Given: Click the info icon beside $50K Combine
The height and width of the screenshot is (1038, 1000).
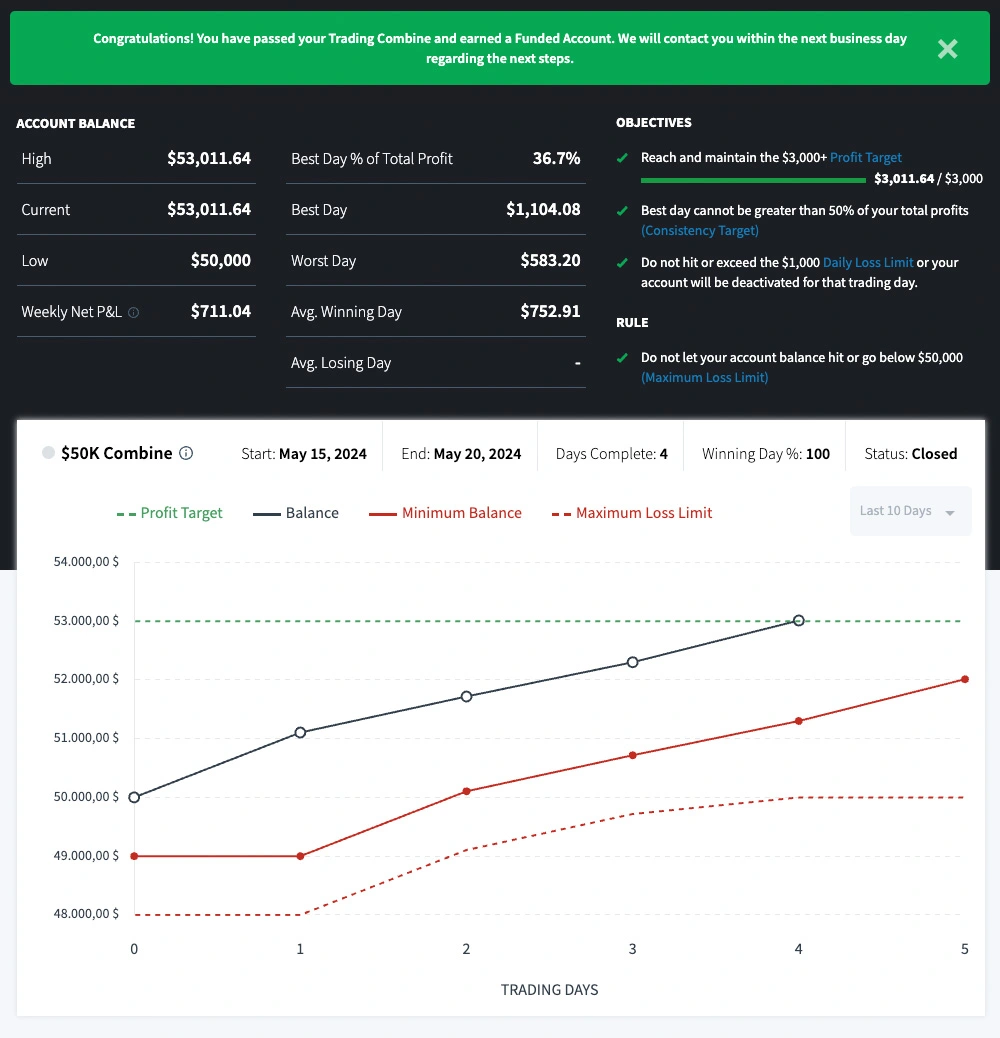Looking at the screenshot, I should pos(186,453).
